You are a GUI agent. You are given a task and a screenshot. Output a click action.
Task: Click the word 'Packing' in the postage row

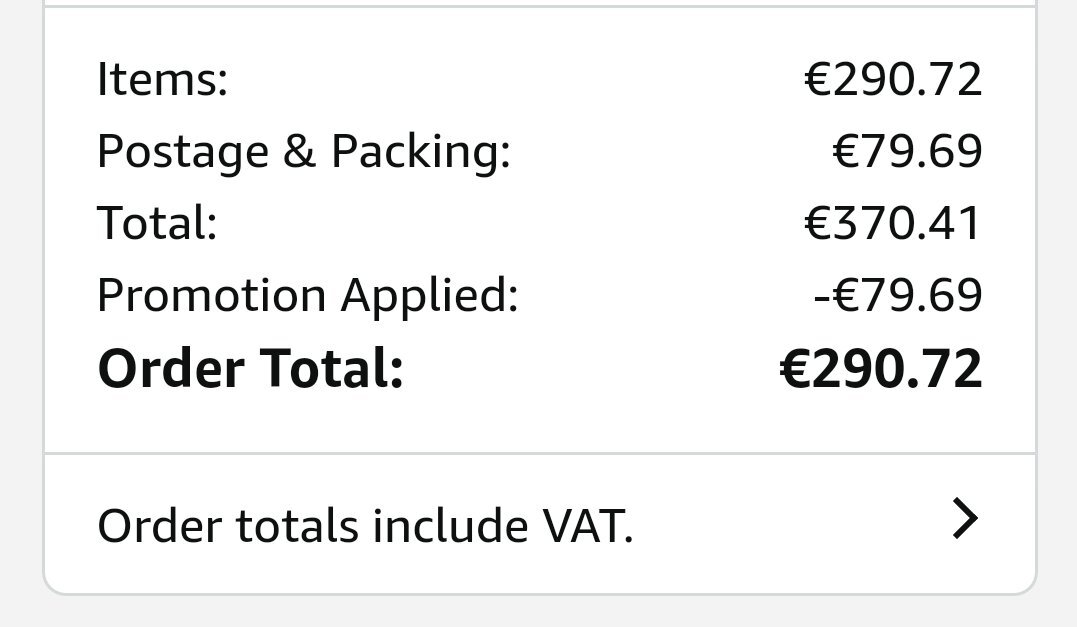tap(420, 151)
